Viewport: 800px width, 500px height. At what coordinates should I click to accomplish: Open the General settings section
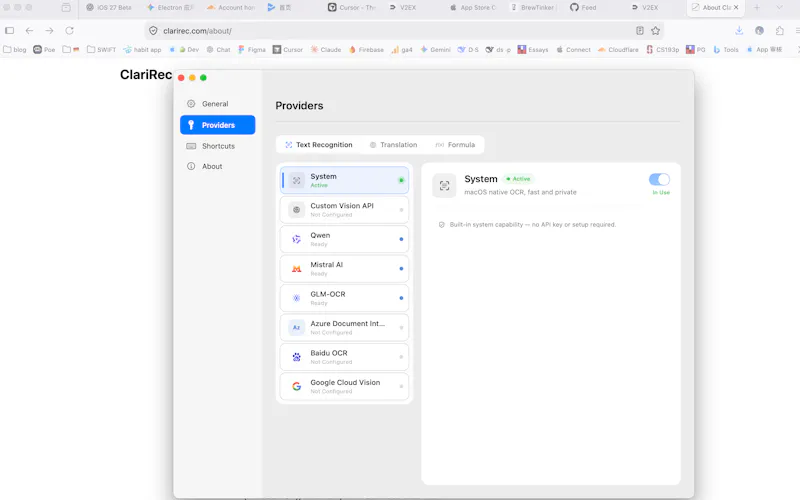pyautogui.click(x=217, y=104)
